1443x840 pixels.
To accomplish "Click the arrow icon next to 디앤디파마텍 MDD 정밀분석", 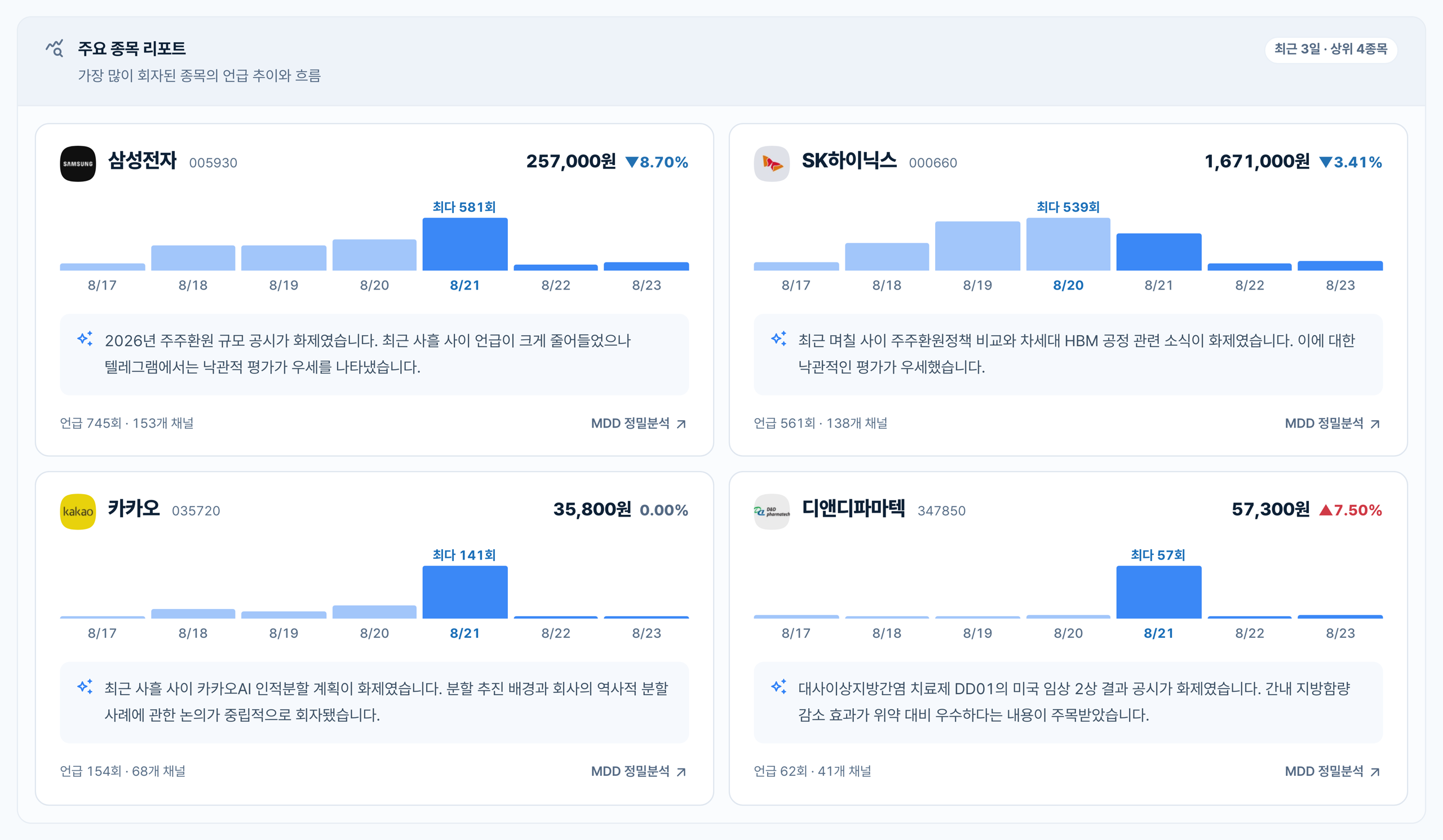I will (x=1375, y=772).
